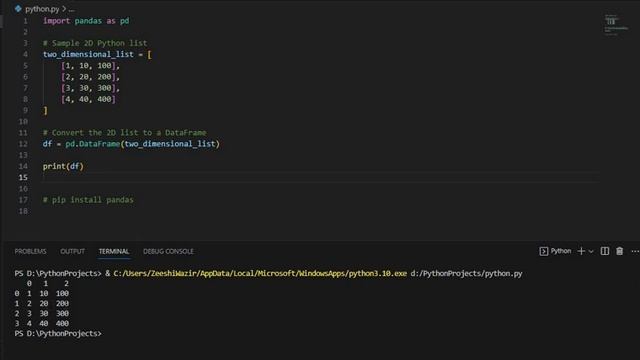
Task: Open python.py breadcrumb label
Action: coord(42,9)
